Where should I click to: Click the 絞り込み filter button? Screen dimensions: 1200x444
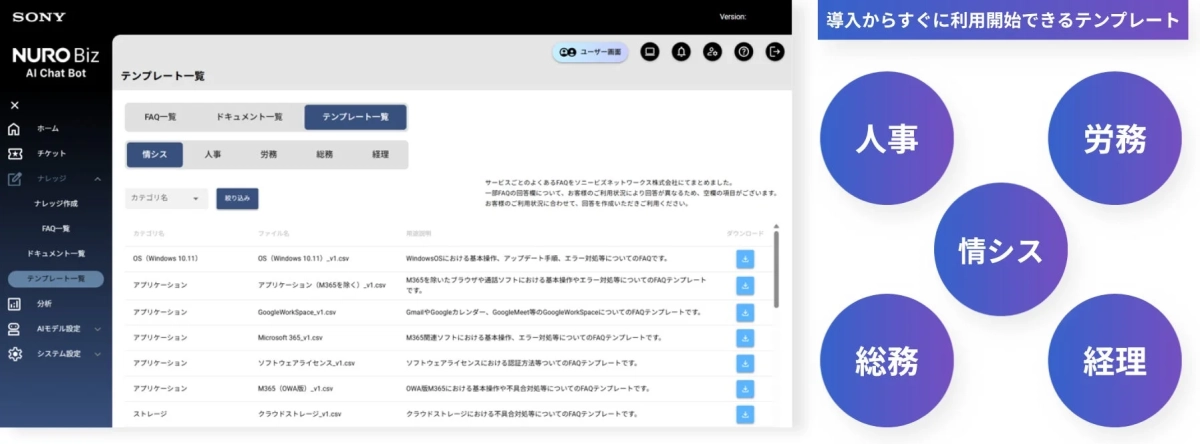point(238,198)
